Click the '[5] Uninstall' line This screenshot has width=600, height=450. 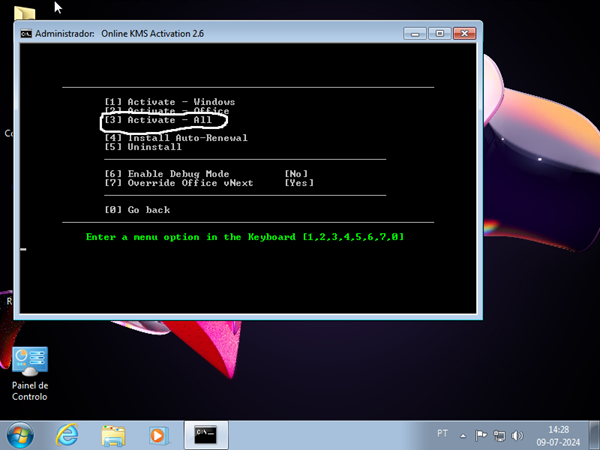tap(143, 147)
